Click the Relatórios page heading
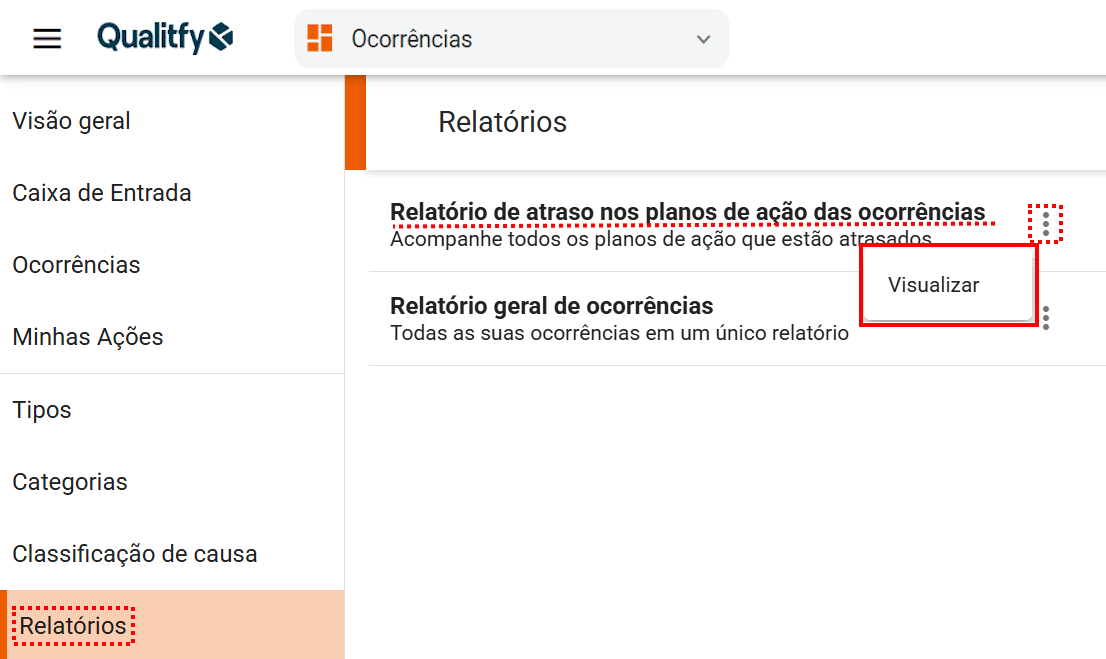Viewport: 1106px width, 659px height. point(502,122)
